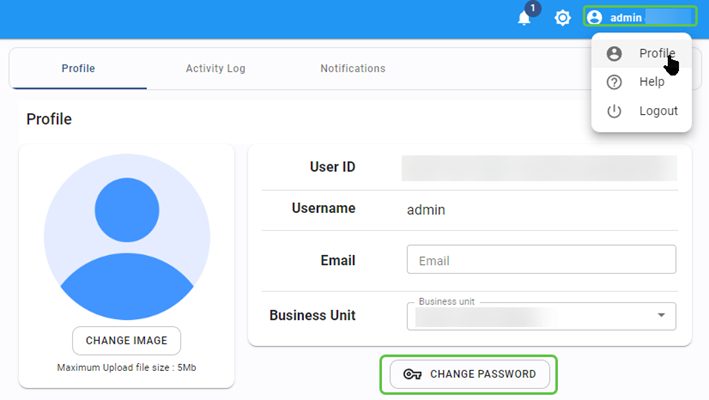Switch to the Activity Log tab
The width and height of the screenshot is (709, 400).
click(215, 69)
